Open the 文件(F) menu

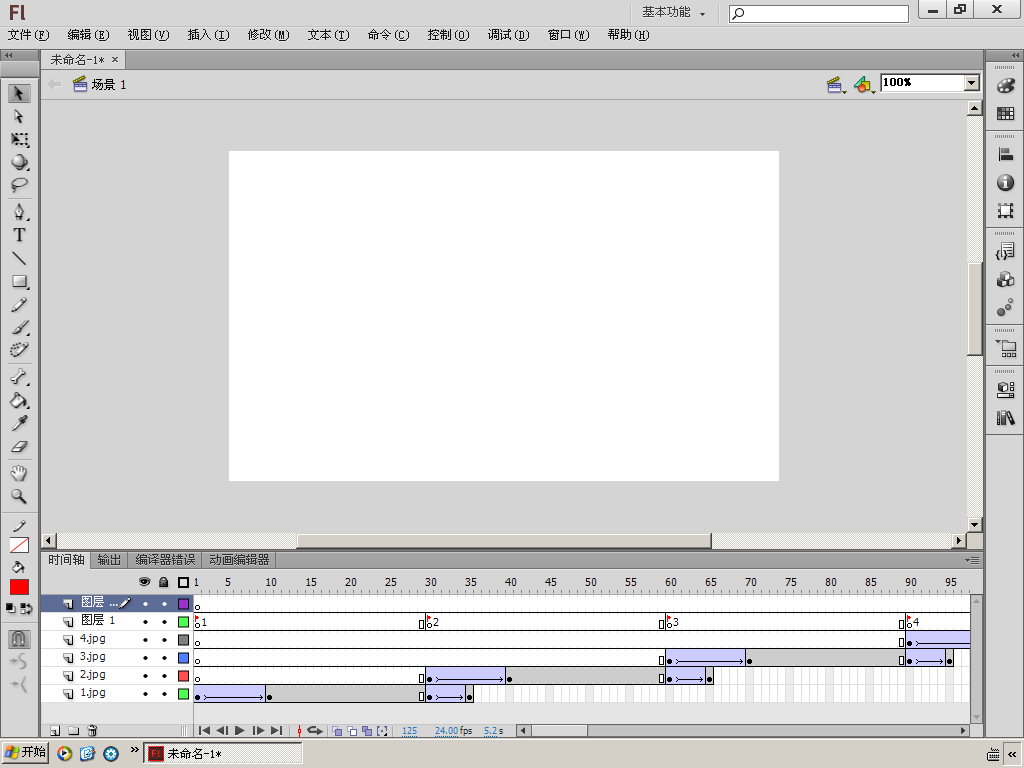click(x=28, y=35)
